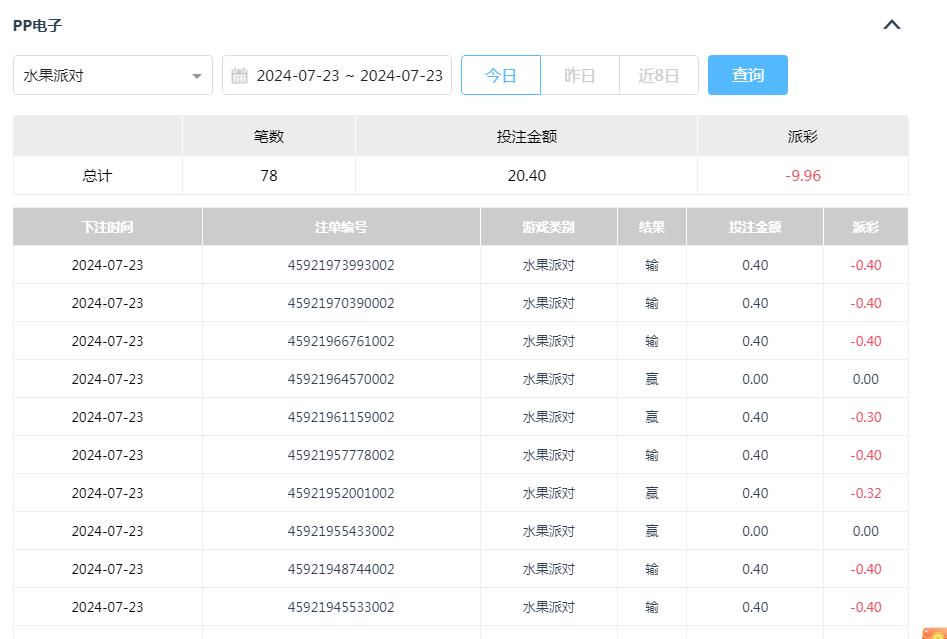Open the 水果派对 game selector dropdown
Screen dimensions: 947x639
pyautogui.click(x=113, y=75)
